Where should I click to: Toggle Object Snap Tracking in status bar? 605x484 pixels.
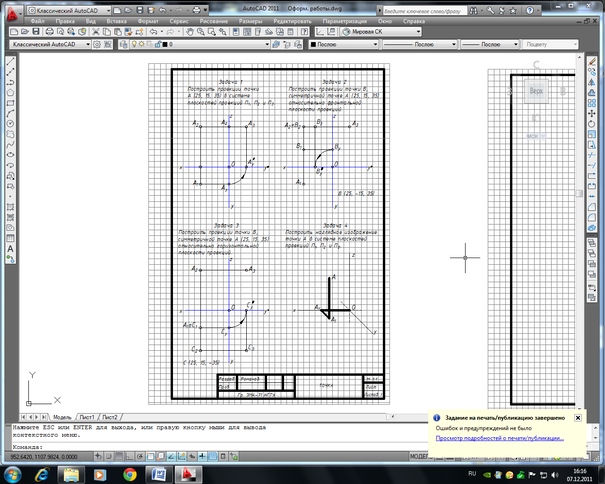pyautogui.click(x=171, y=457)
